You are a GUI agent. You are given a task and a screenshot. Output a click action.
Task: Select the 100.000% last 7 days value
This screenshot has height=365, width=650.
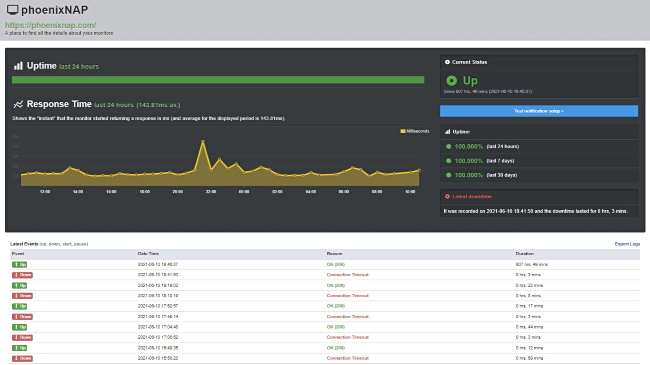468,161
